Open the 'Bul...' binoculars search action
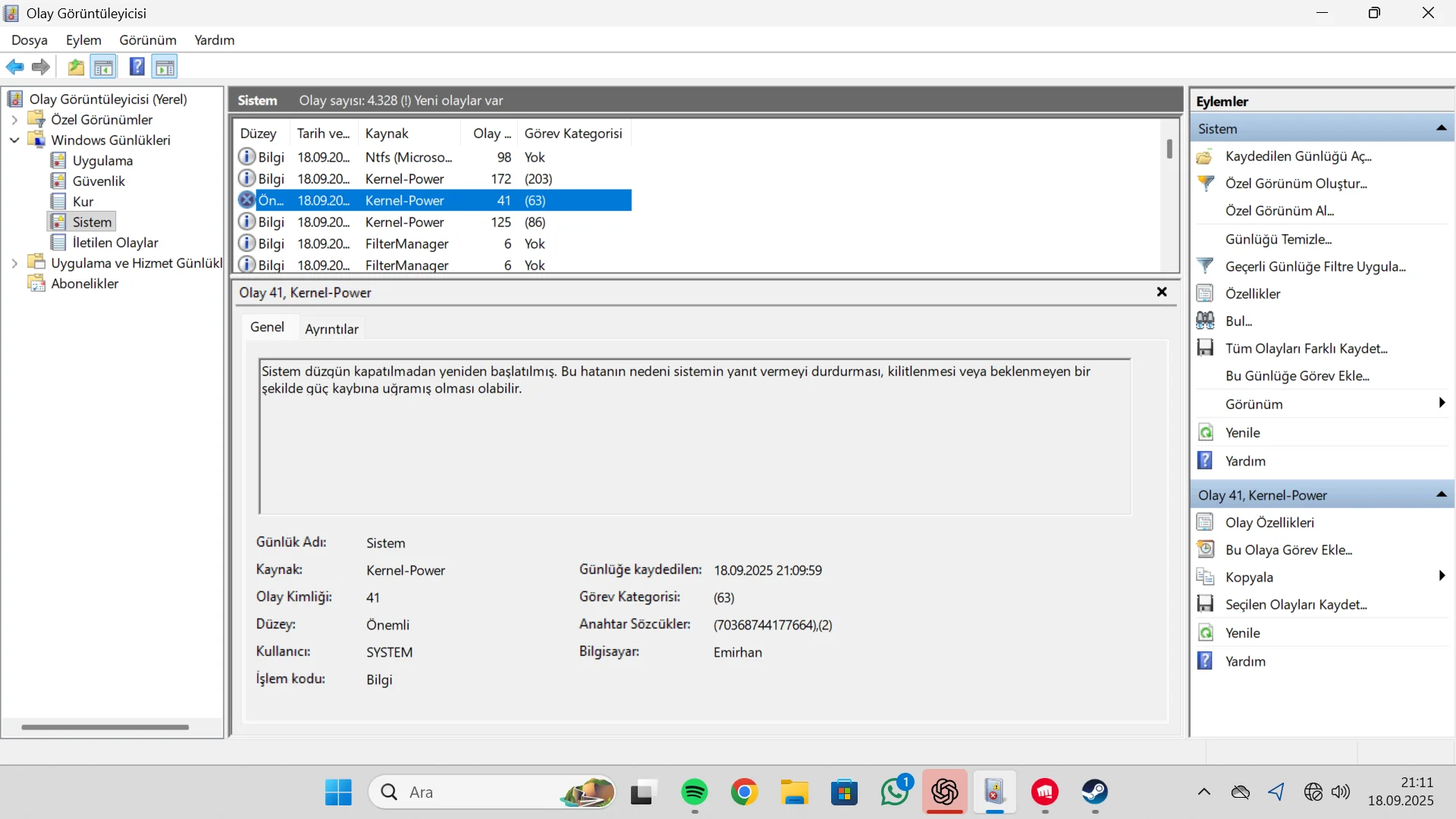Image resolution: width=1456 pixels, height=819 pixels. click(1238, 321)
